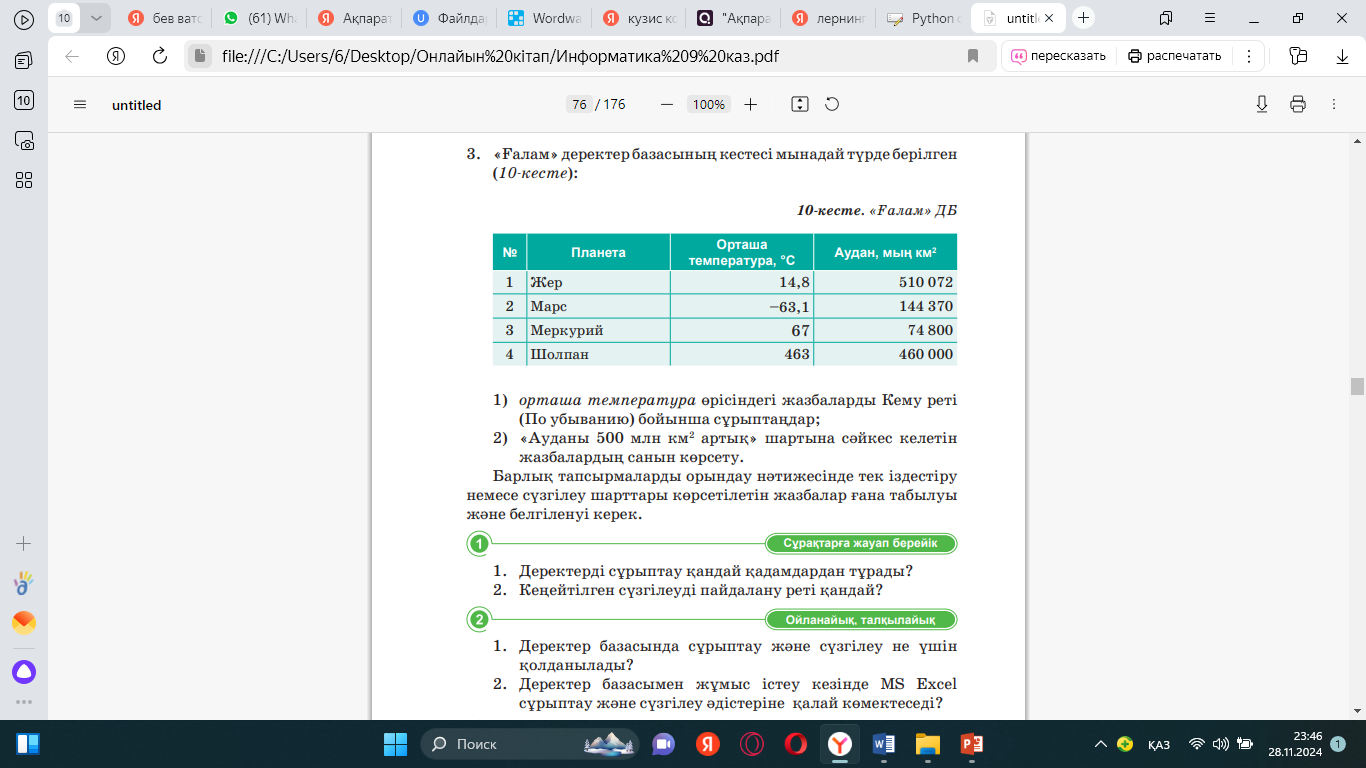Click the 'Планета' column header
Image resolution: width=1366 pixels, height=768 pixels.
tap(598, 252)
